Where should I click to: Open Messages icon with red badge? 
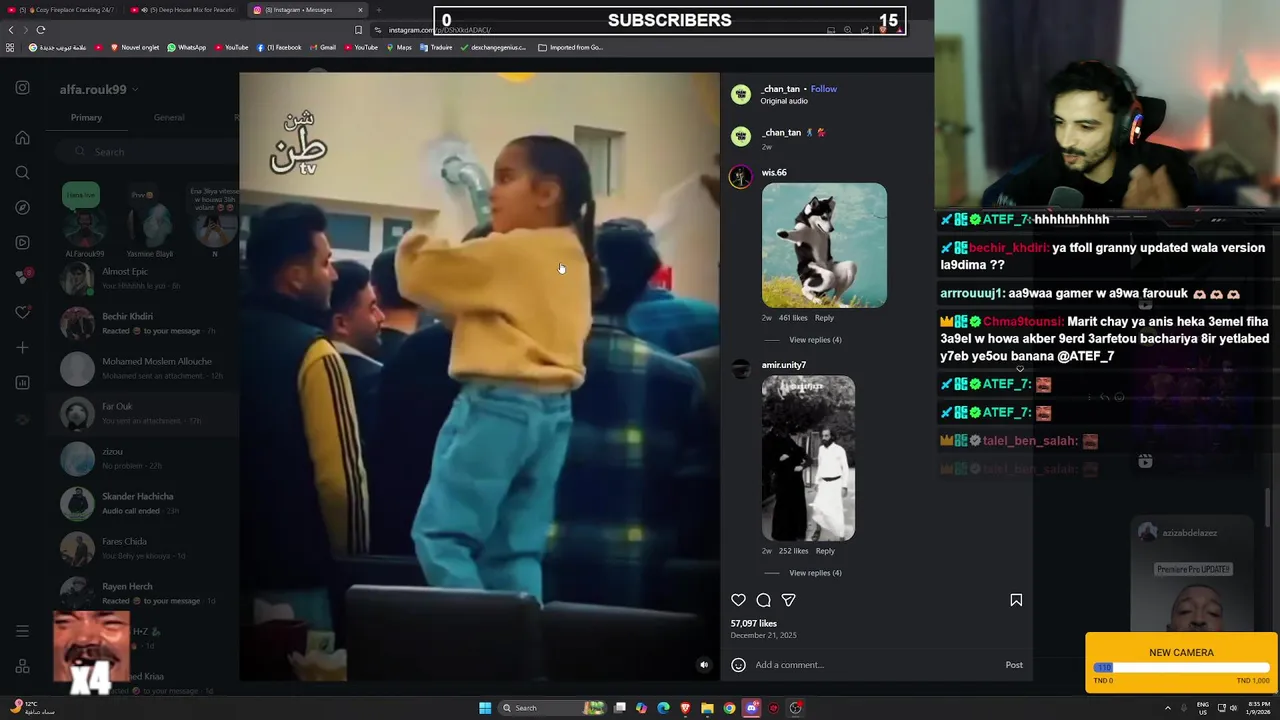click(x=22, y=277)
